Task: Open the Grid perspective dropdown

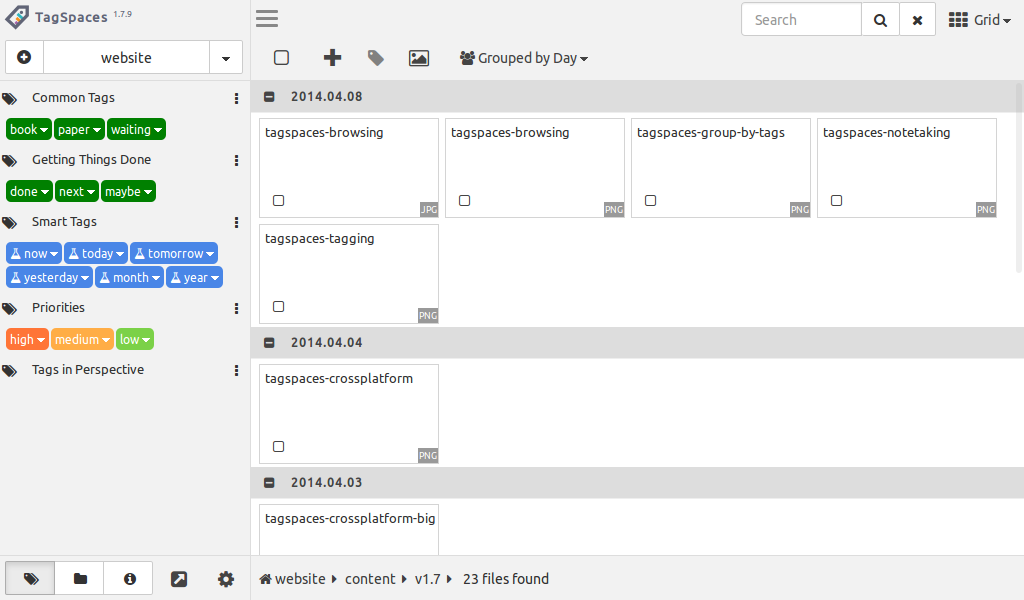Action: click(980, 20)
